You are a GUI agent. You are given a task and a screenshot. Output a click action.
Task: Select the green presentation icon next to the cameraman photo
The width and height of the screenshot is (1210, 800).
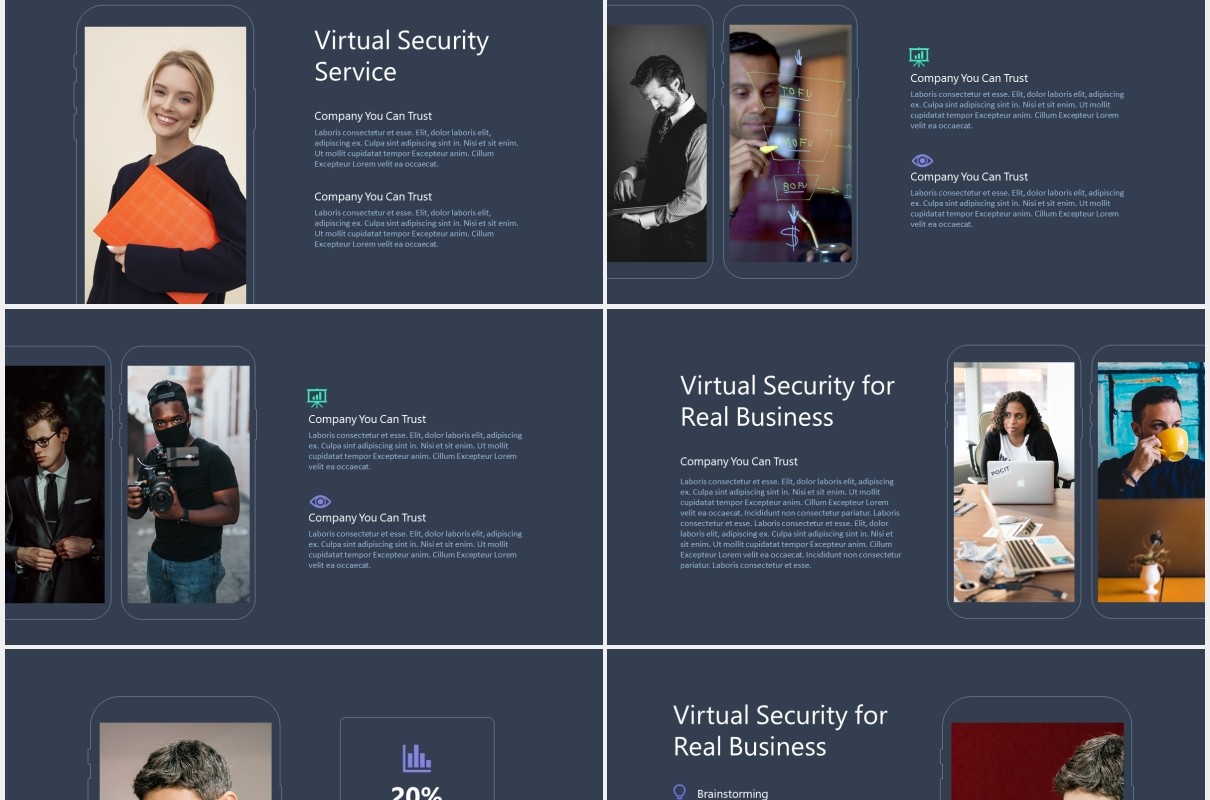tap(317, 398)
